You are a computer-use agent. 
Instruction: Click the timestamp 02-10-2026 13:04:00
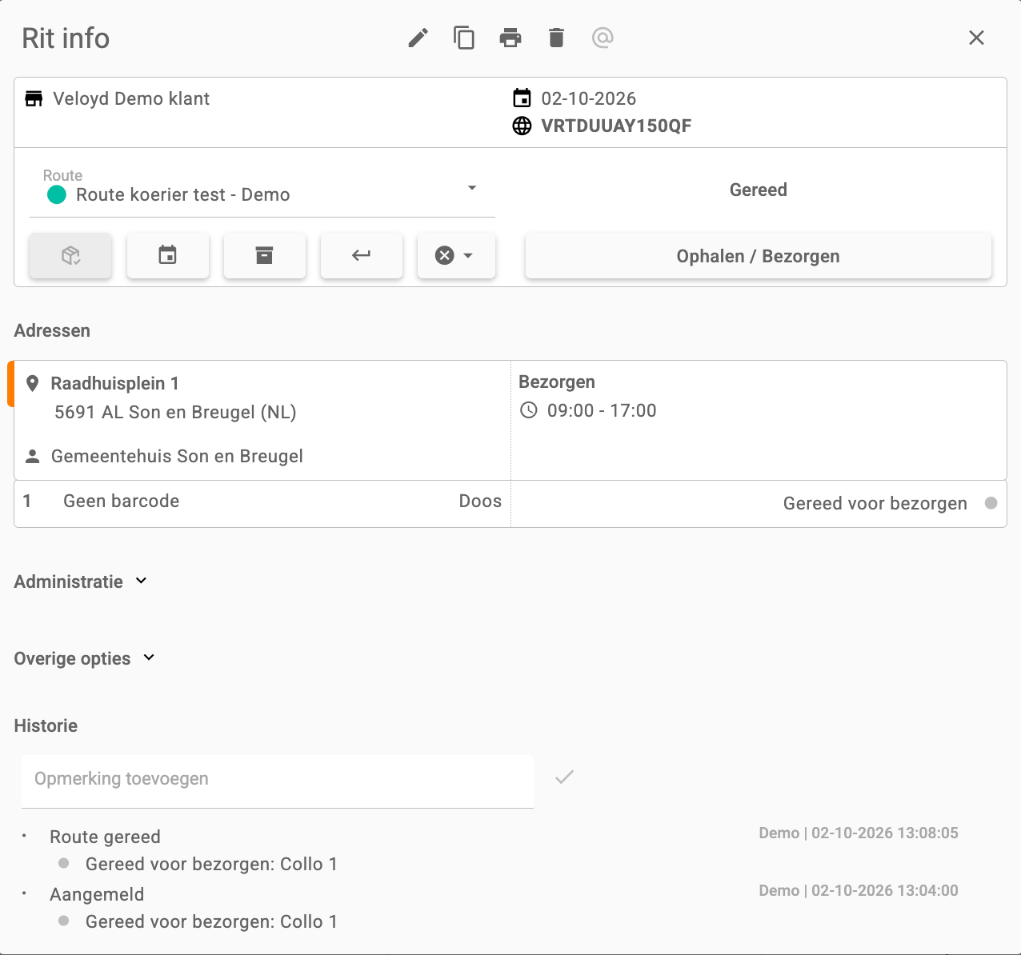tap(884, 891)
